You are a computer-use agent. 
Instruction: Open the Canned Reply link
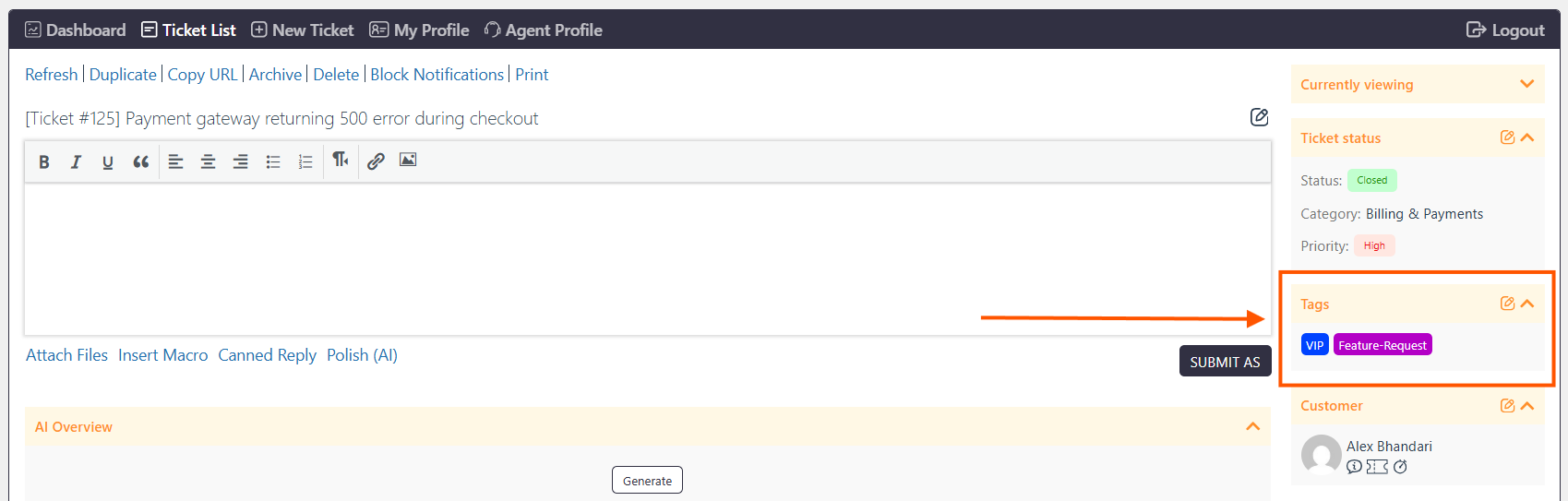click(267, 355)
